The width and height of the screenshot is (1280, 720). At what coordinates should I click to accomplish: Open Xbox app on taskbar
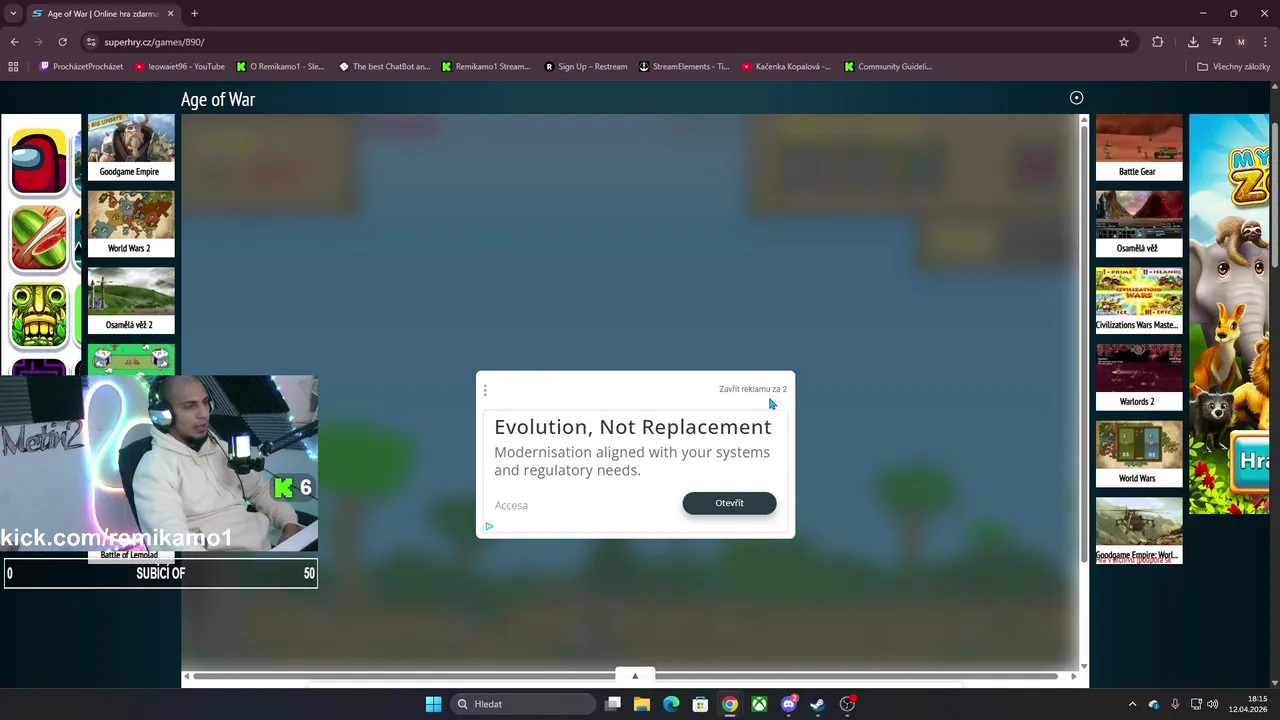pyautogui.click(x=759, y=704)
